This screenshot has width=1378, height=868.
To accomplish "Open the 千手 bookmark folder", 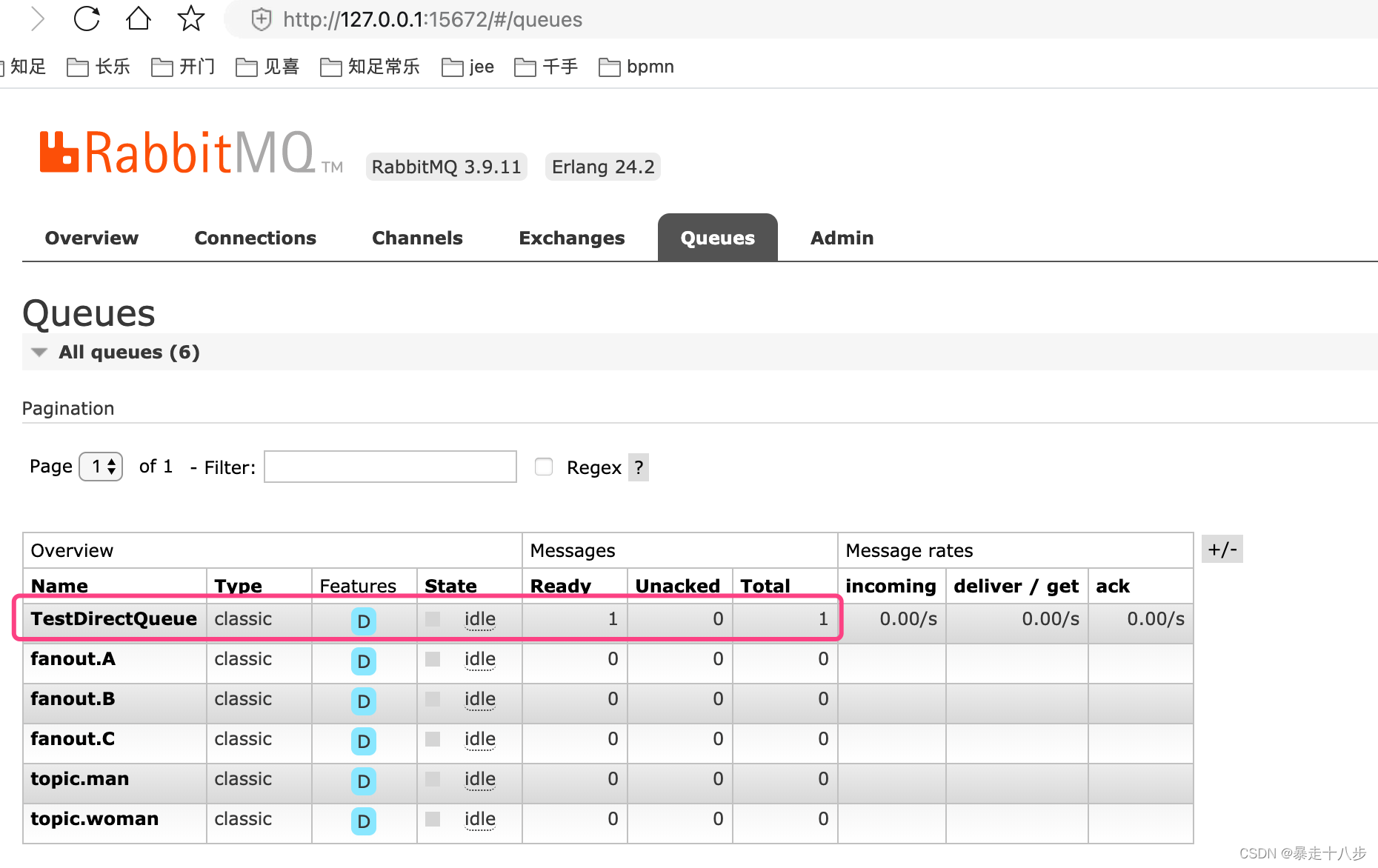I will pyautogui.click(x=546, y=67).
